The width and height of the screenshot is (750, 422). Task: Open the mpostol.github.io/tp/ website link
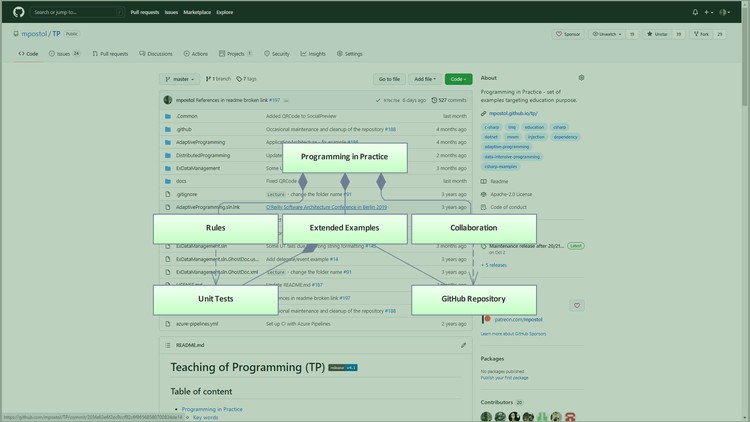513,113
